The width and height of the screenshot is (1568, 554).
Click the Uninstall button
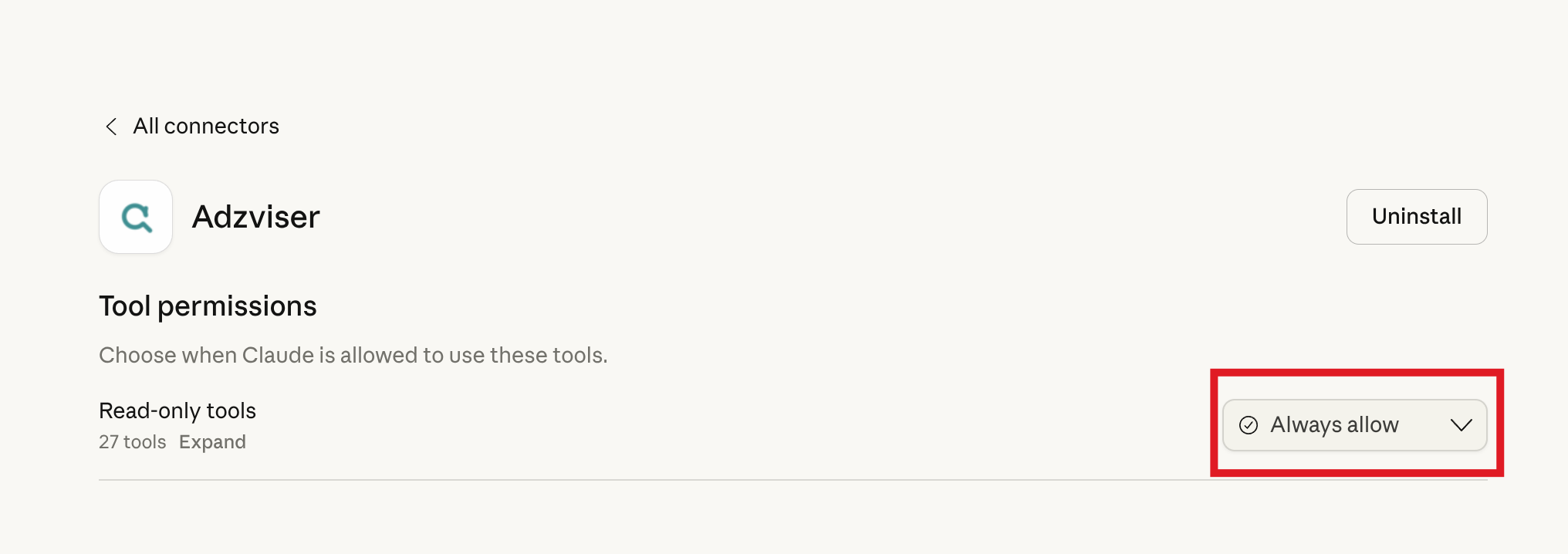1416,217
